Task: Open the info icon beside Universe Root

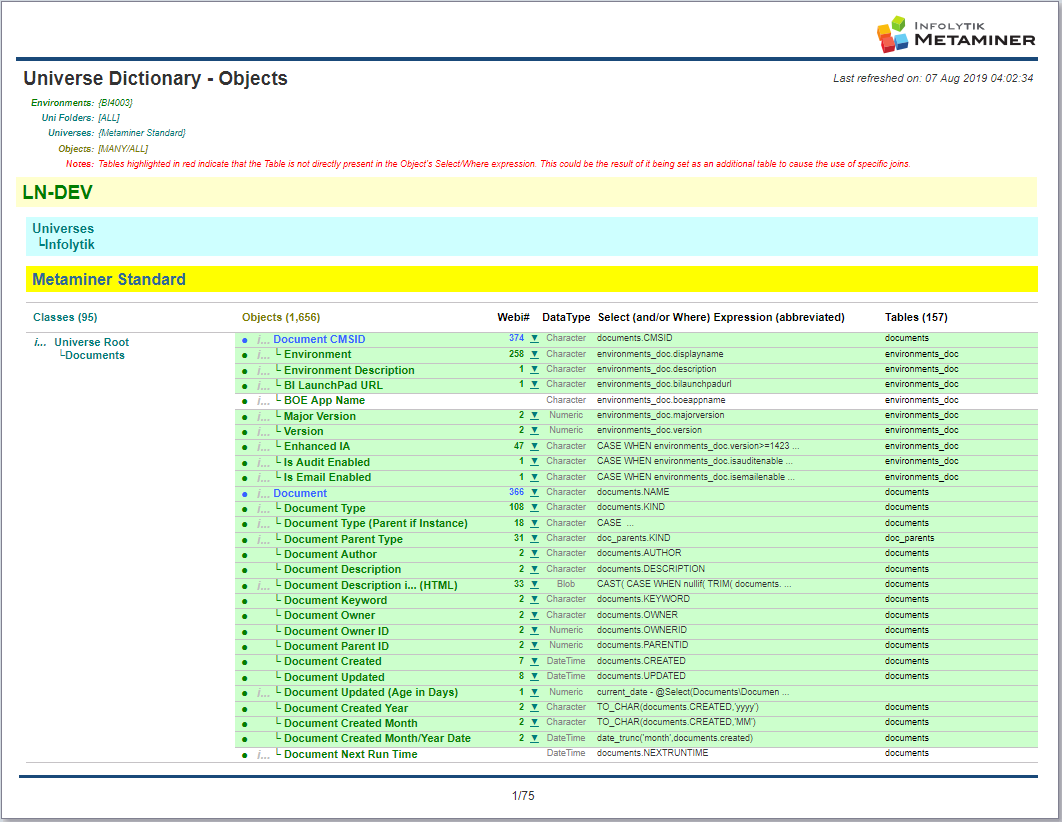Action: (40, 343)
